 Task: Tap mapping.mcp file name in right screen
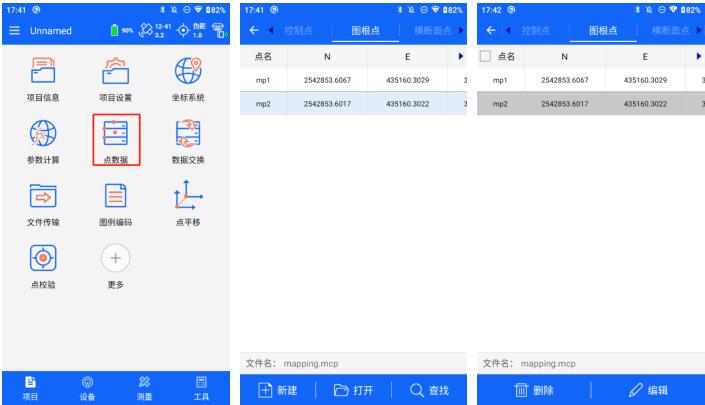548,363
